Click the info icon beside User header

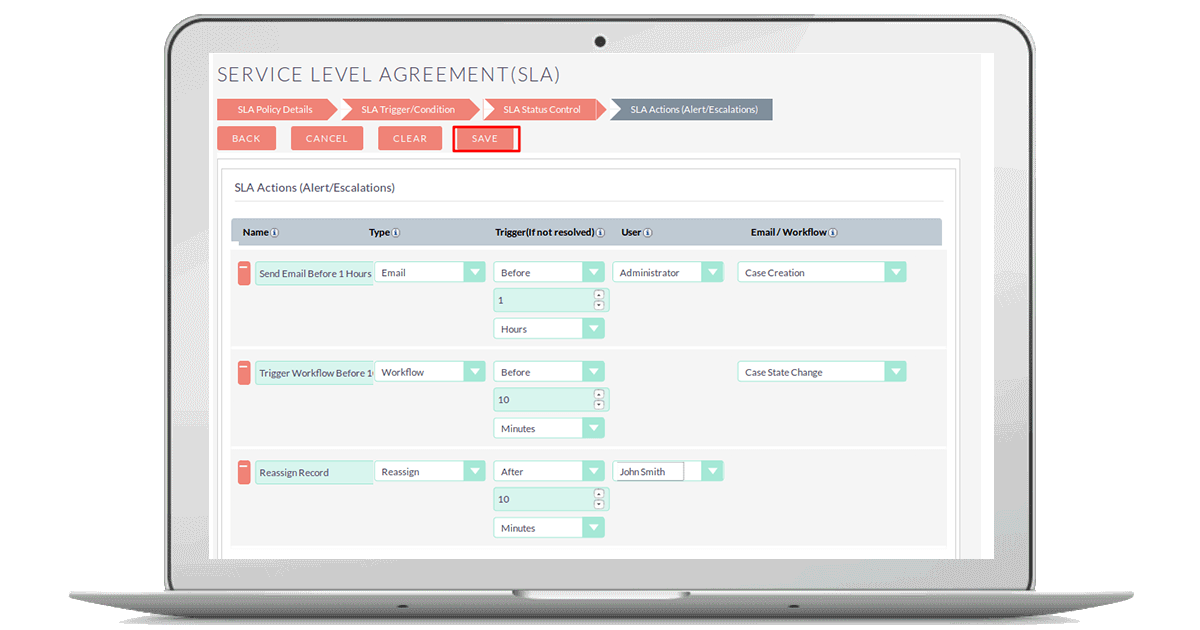tap(647, 233)
